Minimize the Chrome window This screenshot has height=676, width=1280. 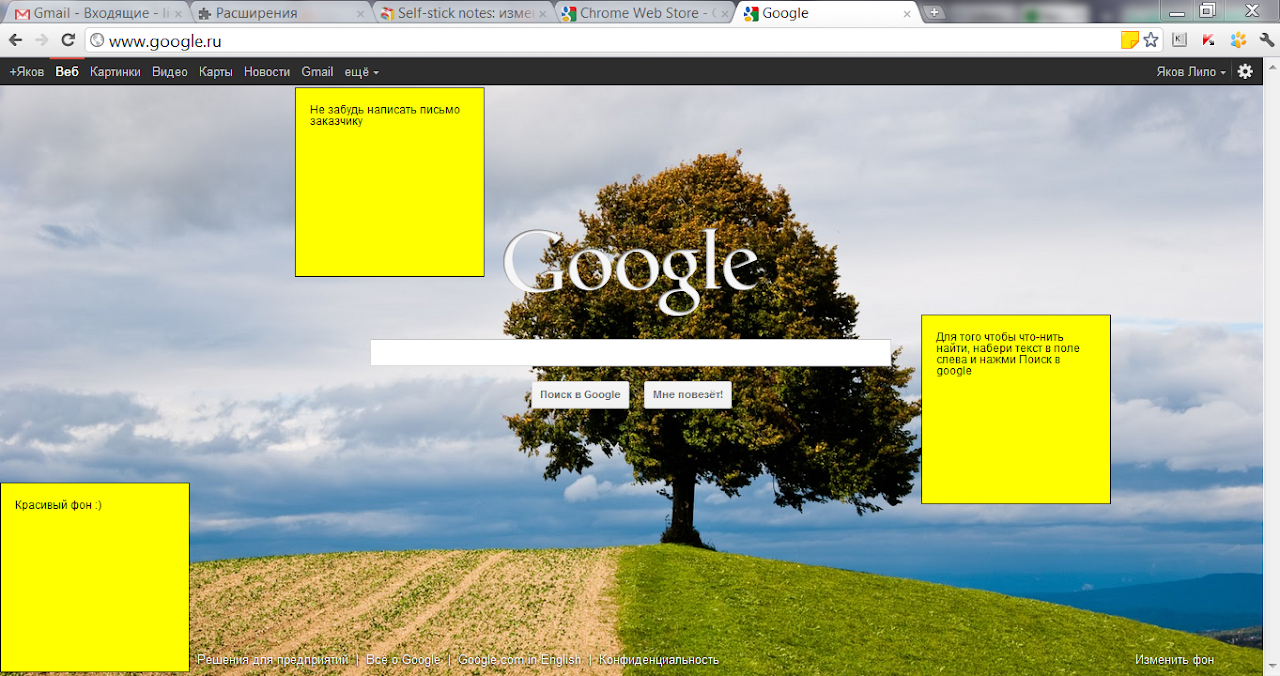coord(1177,10)
